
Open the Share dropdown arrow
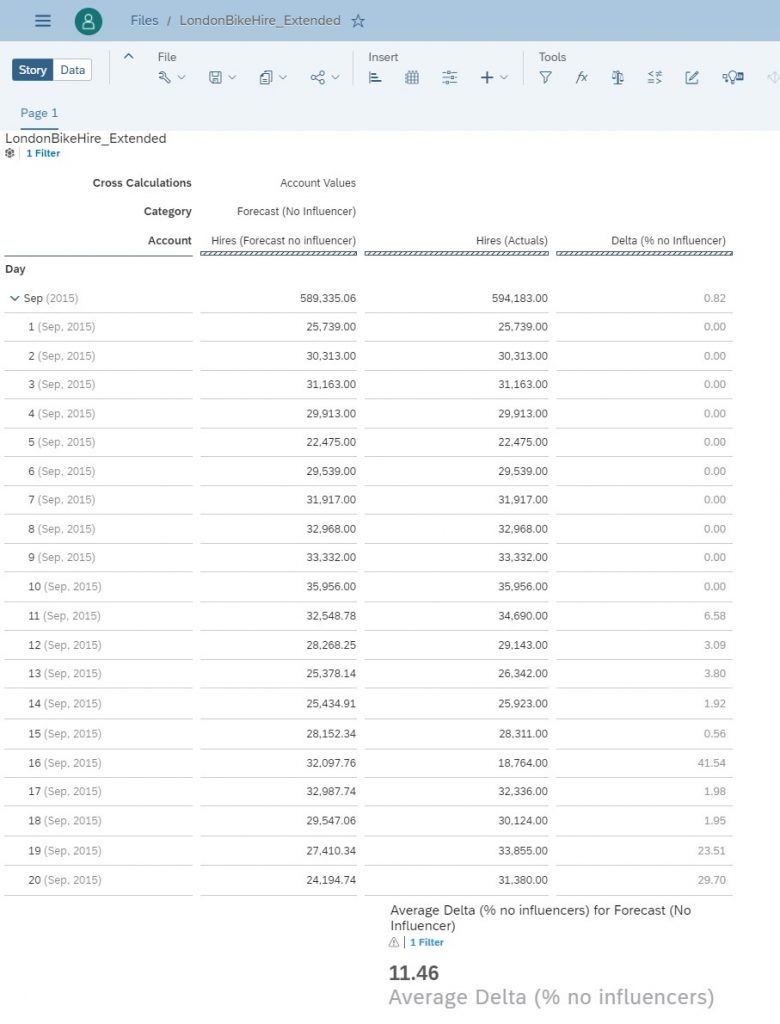tap(335, 78)
